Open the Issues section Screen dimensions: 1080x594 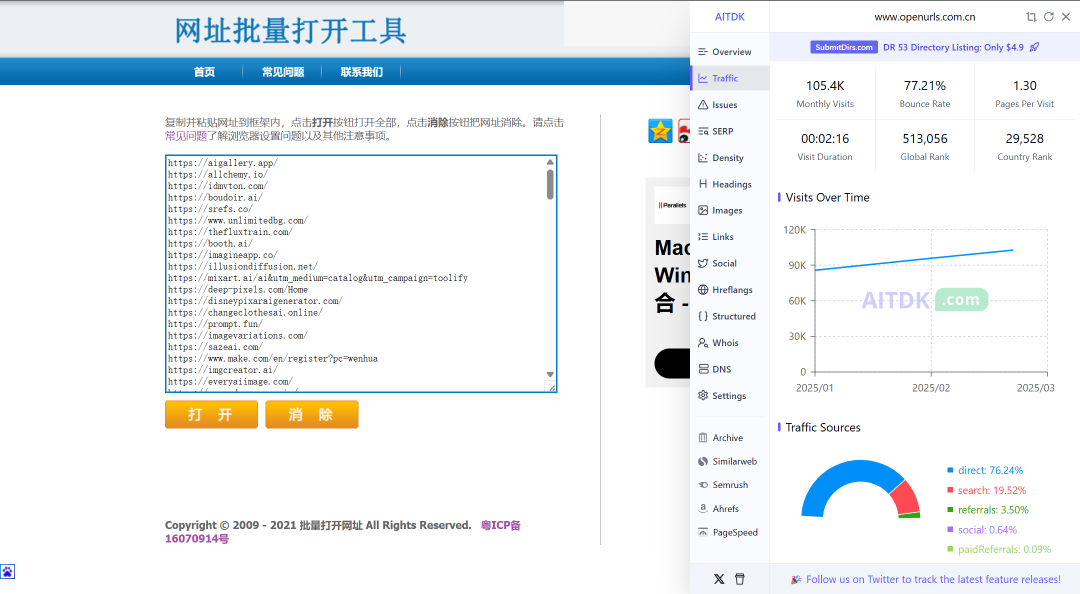[x=729, y=105]
